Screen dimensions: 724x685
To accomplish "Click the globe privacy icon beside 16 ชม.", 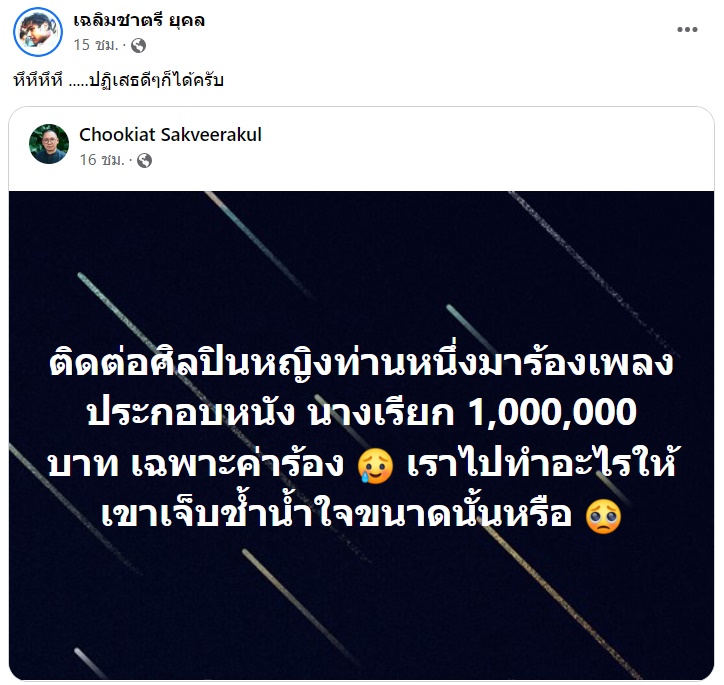I will [x=145, y=160].
